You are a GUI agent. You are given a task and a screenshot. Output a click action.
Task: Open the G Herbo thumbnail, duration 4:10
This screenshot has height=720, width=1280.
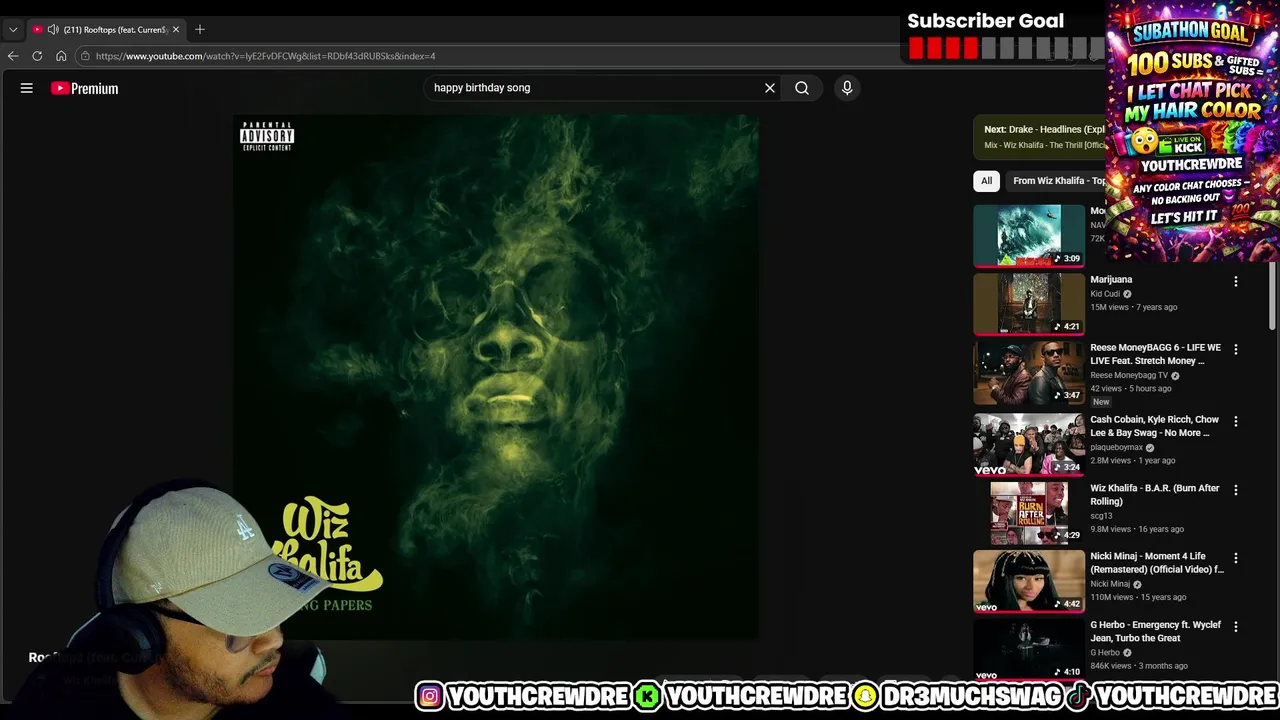pos(1029,649)
